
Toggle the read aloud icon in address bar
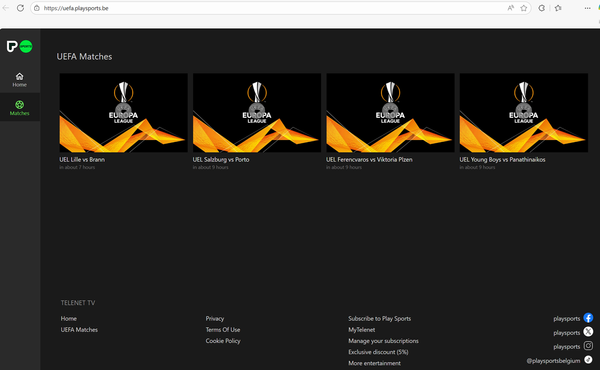pyautogui.click(x=510, y=8)
